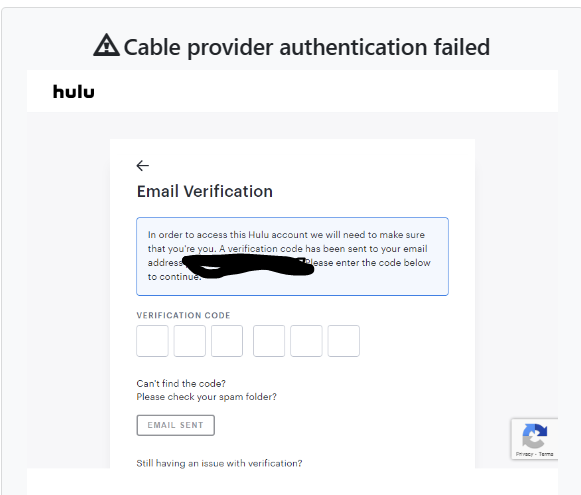Click the EMAIL SENT button
This screenshot has height=495, width=581.
[x=176, y=425]
